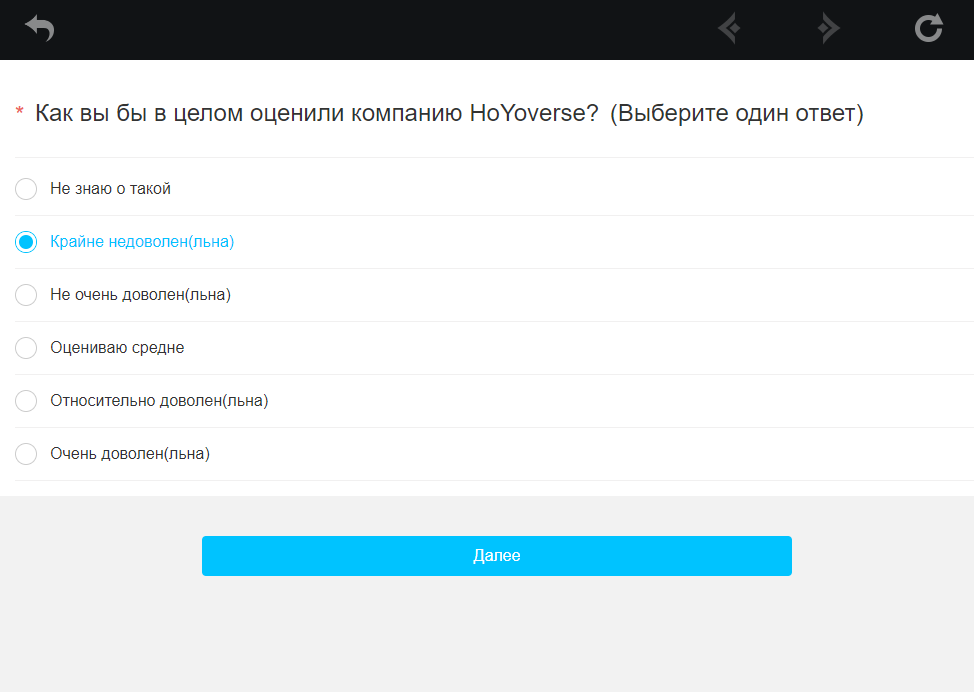Select "Относительно доволен(льна)" option

[x=26, y=401]
